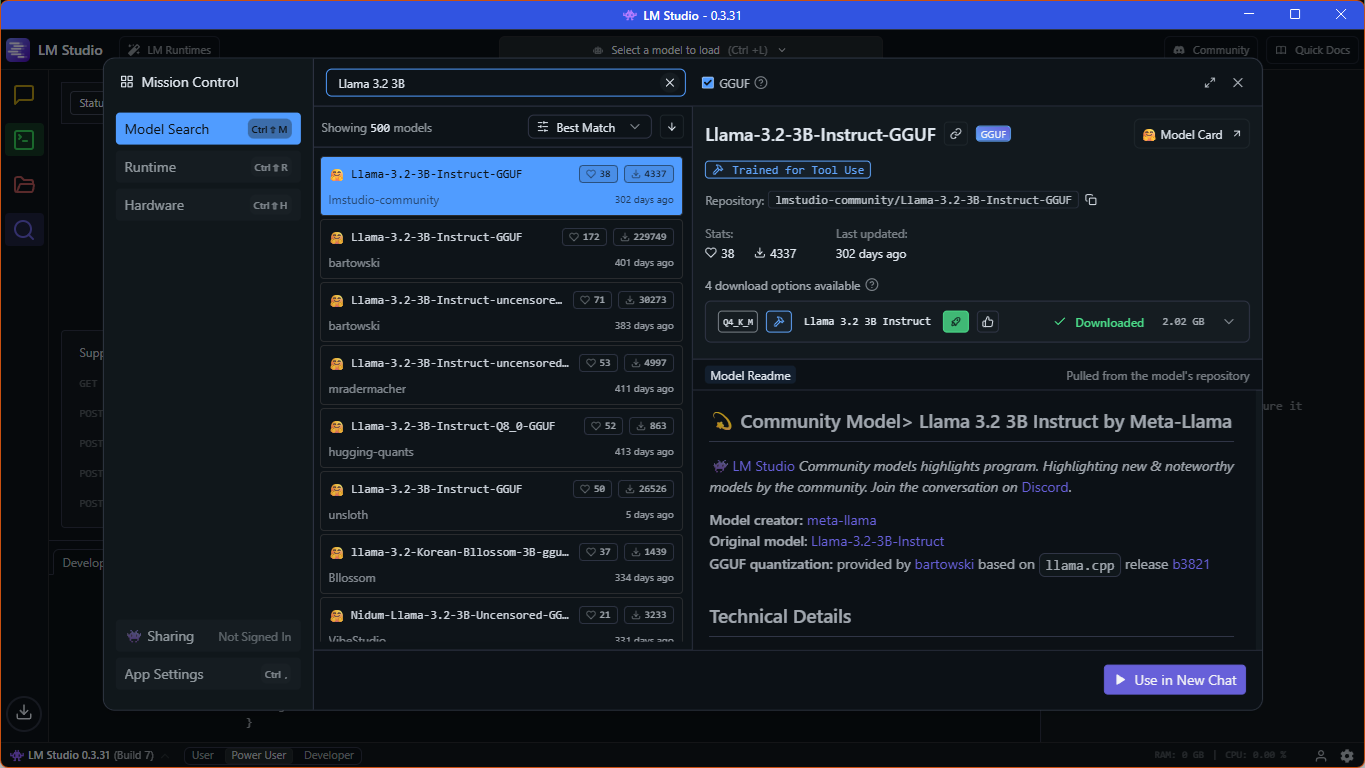
Task: Open the Best Match sort dropdown
Action: 589,127
